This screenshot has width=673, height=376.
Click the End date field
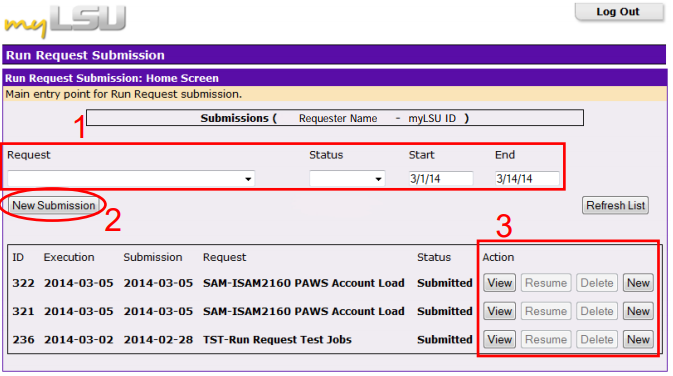pyautogui.click(x=527, y=179)
